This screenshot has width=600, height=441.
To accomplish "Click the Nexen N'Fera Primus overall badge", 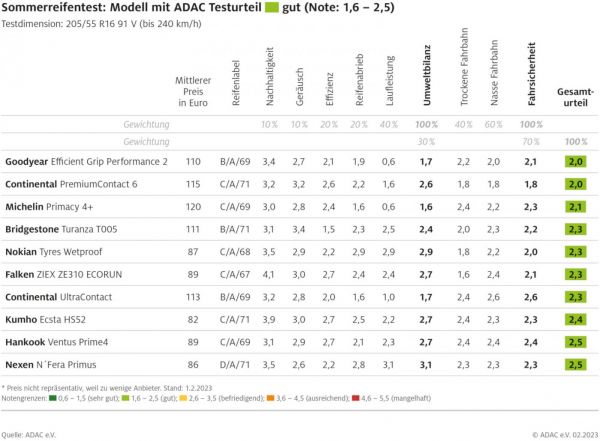I will coord(575,366).
